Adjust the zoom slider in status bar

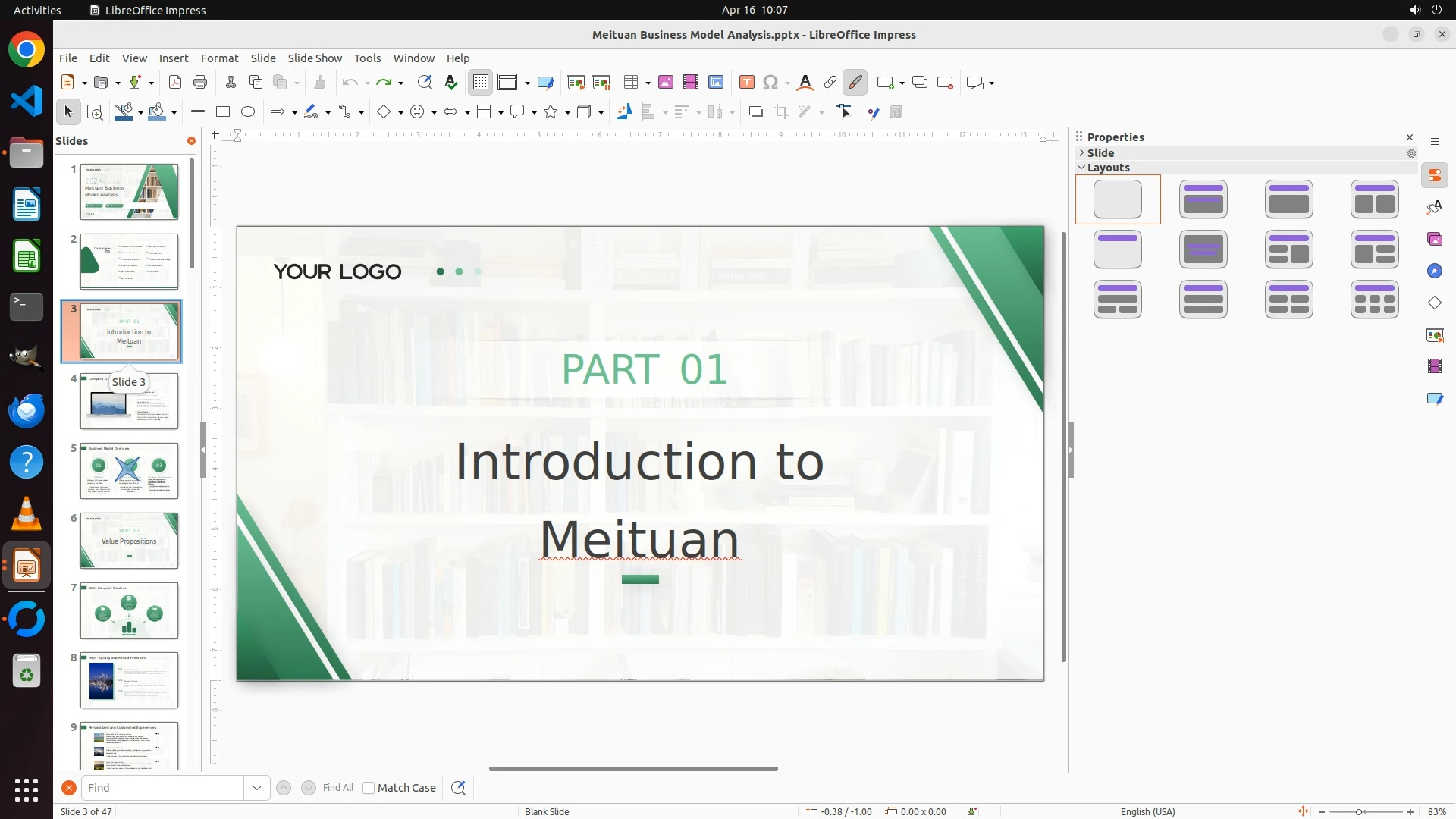click(x=1359, y=812)
